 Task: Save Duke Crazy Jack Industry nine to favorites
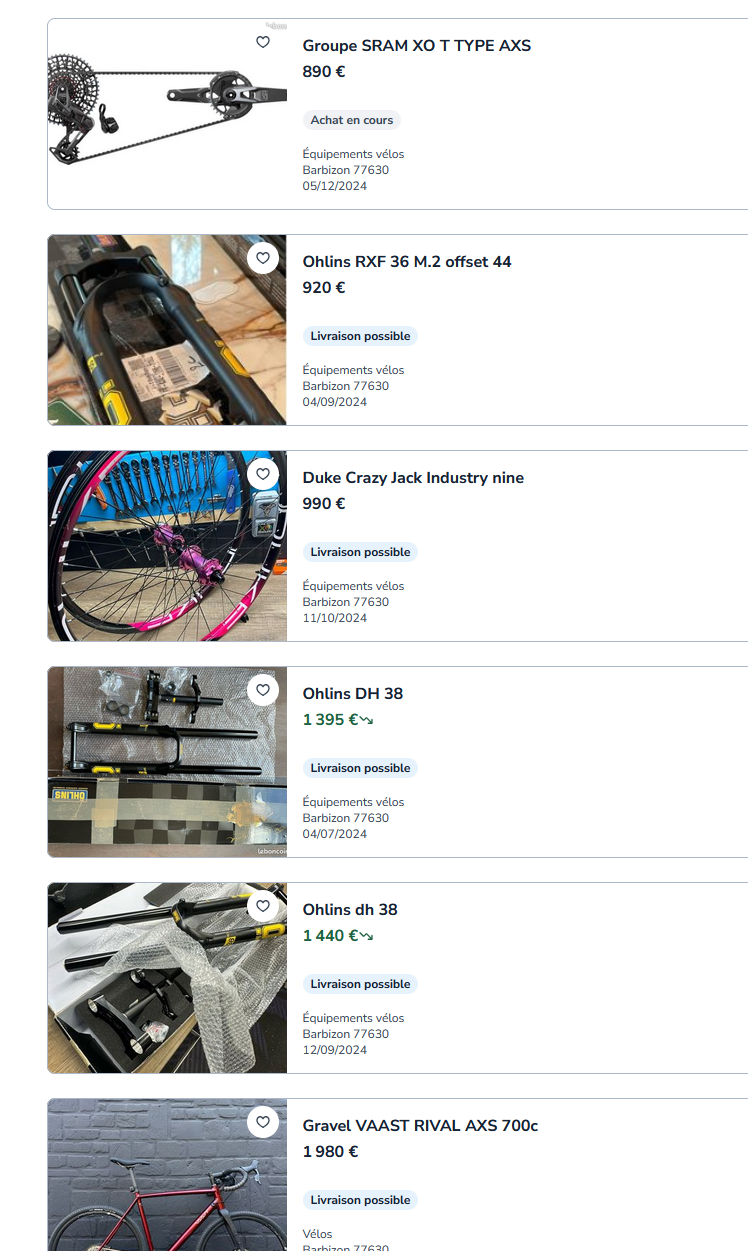pos(263,474)
